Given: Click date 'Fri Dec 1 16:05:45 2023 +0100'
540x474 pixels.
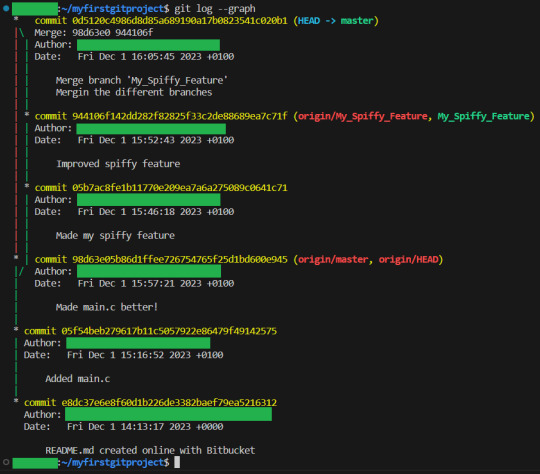Looking at the screenshot, I should [x=156, y=56].
